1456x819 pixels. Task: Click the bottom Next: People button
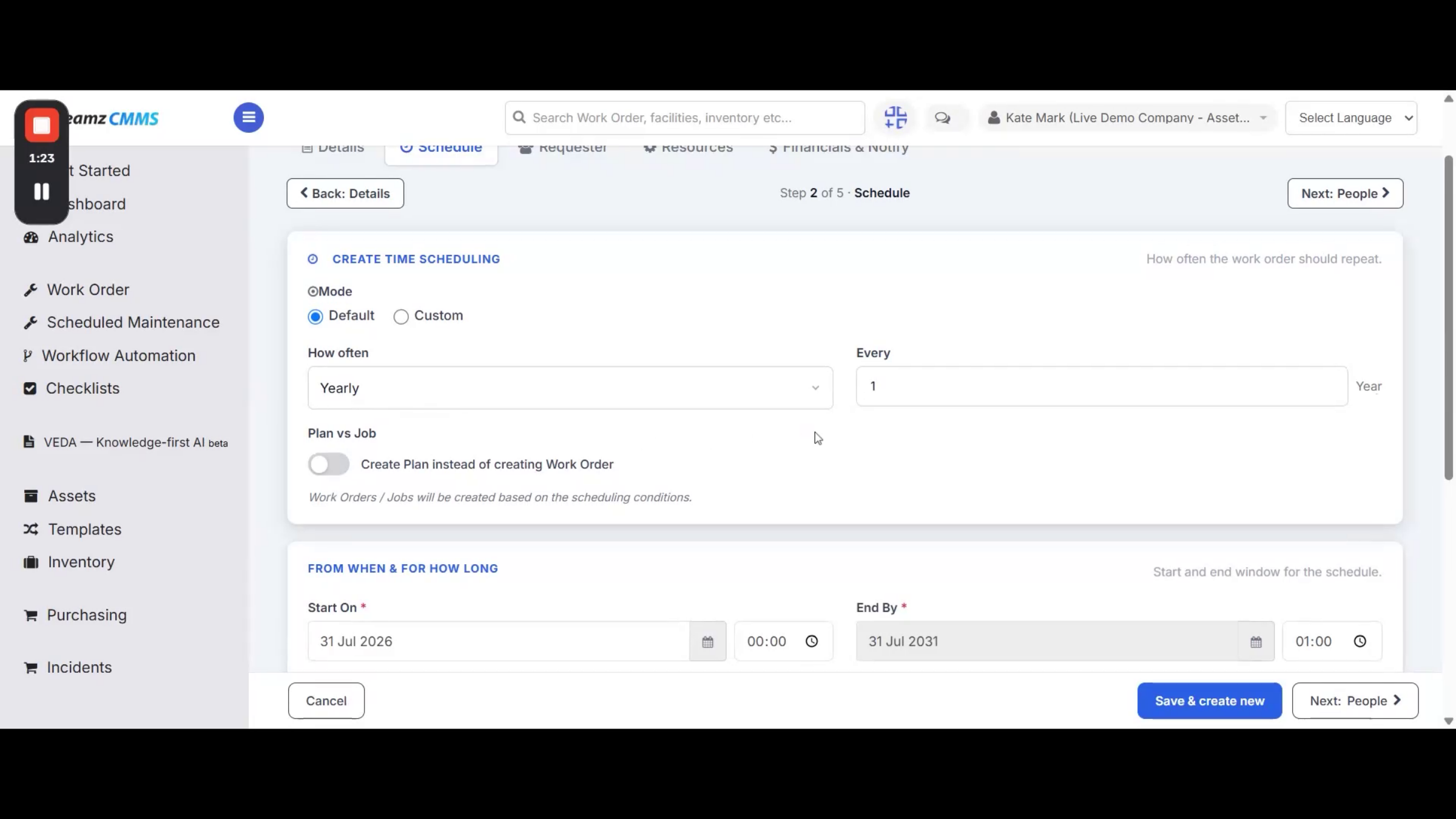[x=1355, y=701]
